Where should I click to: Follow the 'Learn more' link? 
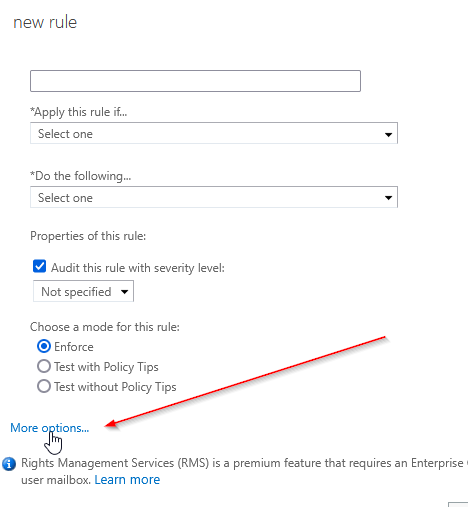point(127,480)
